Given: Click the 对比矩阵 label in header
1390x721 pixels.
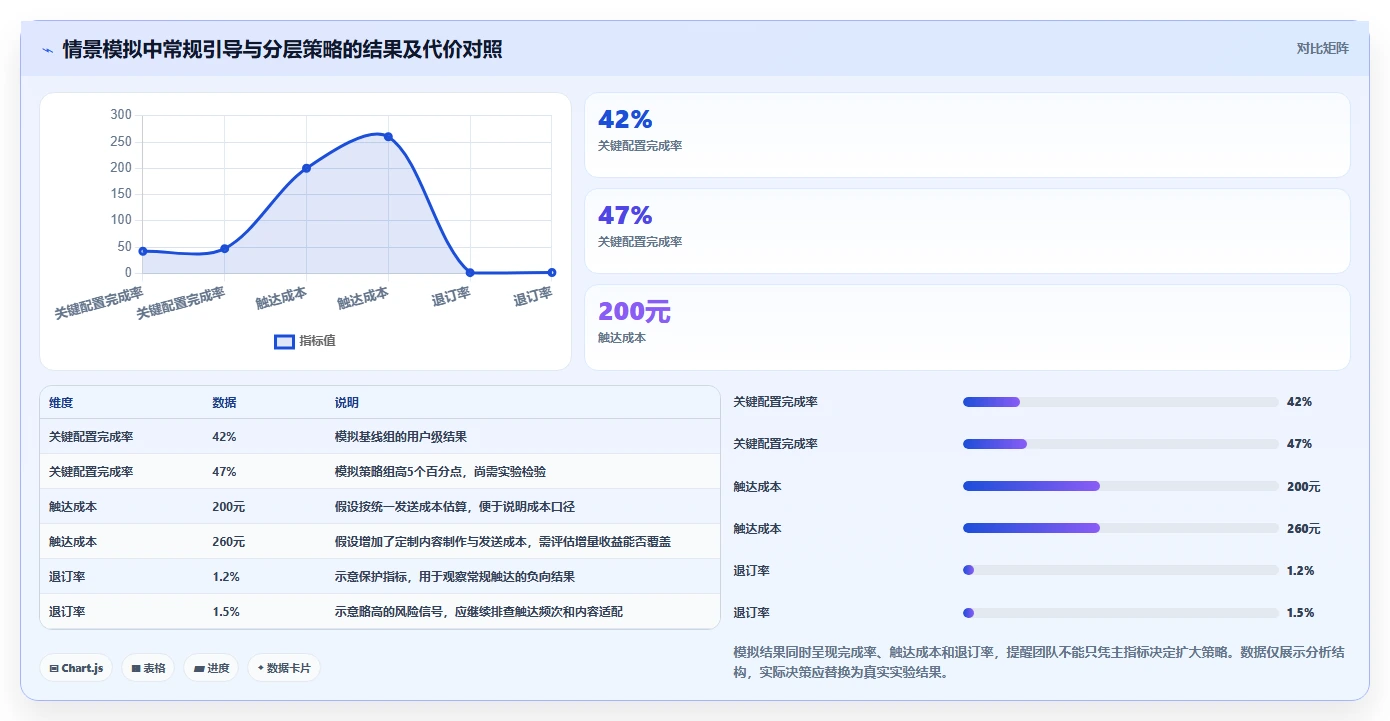Looking at the screenshot, I should tap(1322, 48).
